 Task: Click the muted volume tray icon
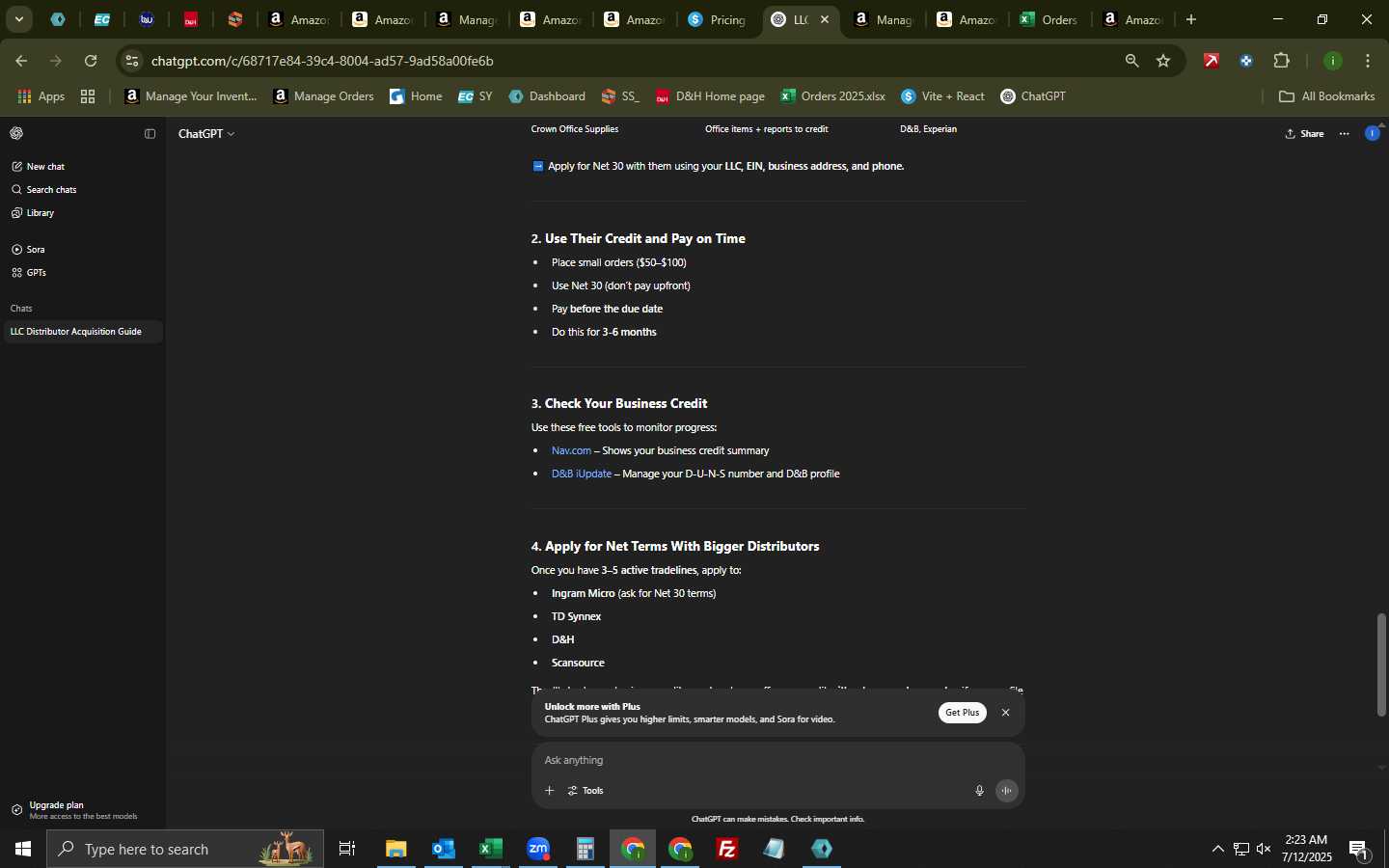tap(1264, 849)
